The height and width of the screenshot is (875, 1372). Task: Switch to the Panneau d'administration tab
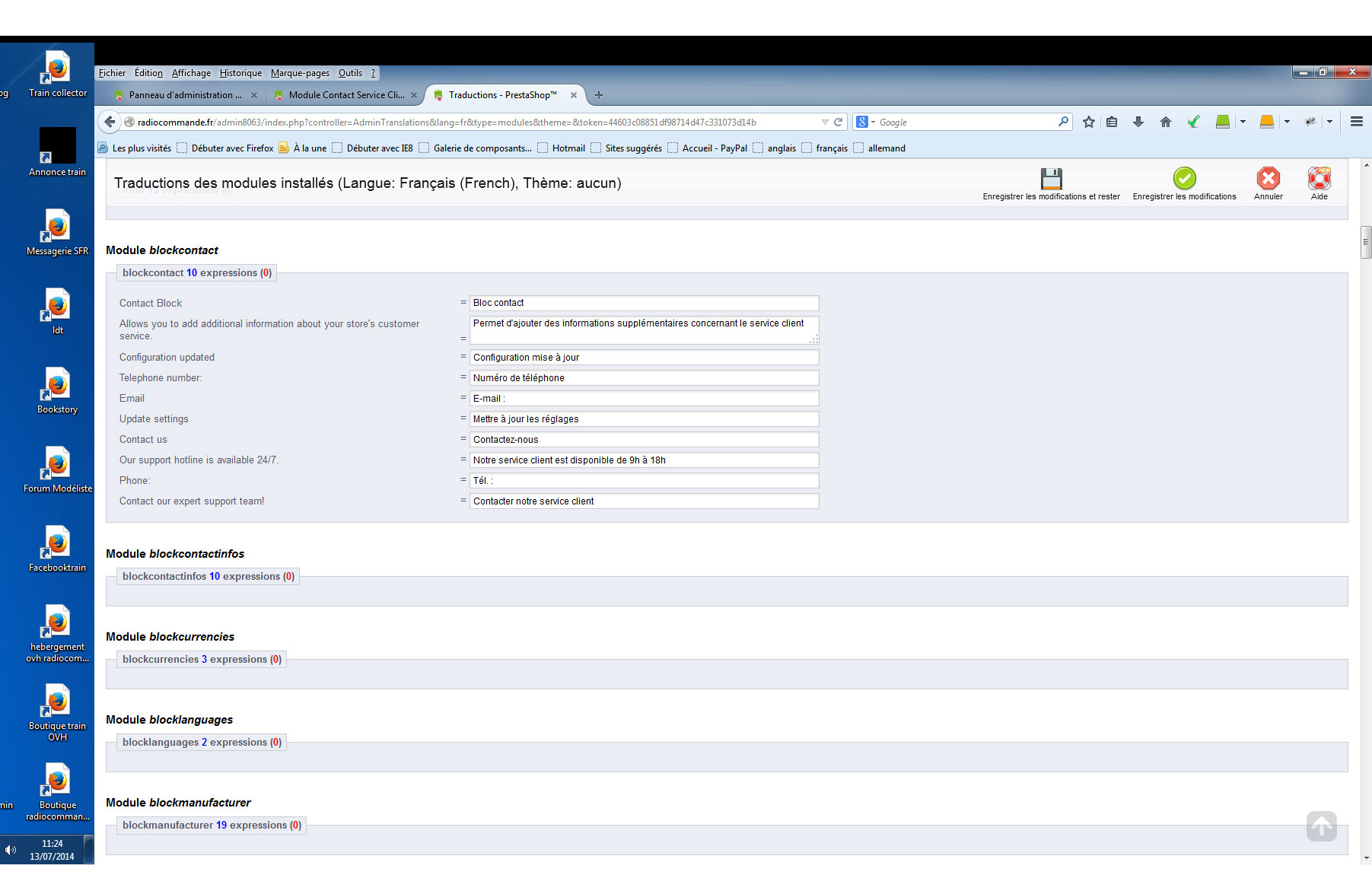(185, 95)
